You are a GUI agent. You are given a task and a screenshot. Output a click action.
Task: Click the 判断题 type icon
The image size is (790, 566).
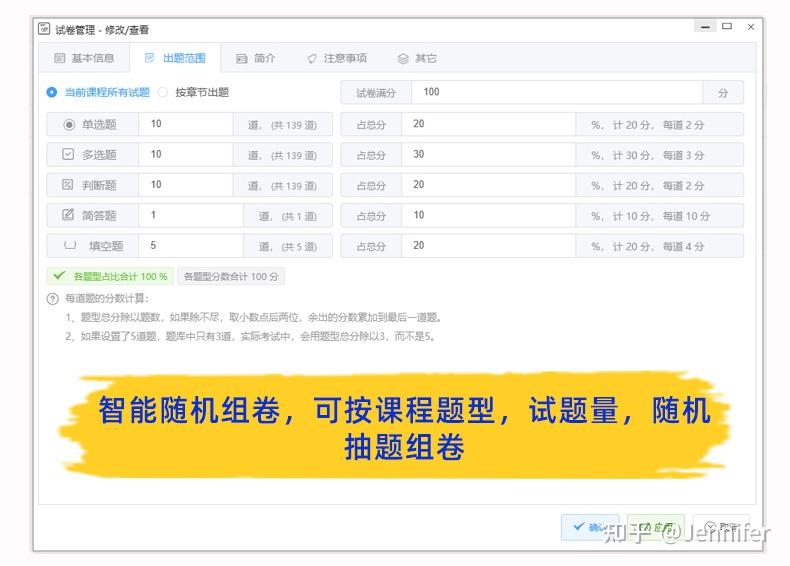(68, 184)
